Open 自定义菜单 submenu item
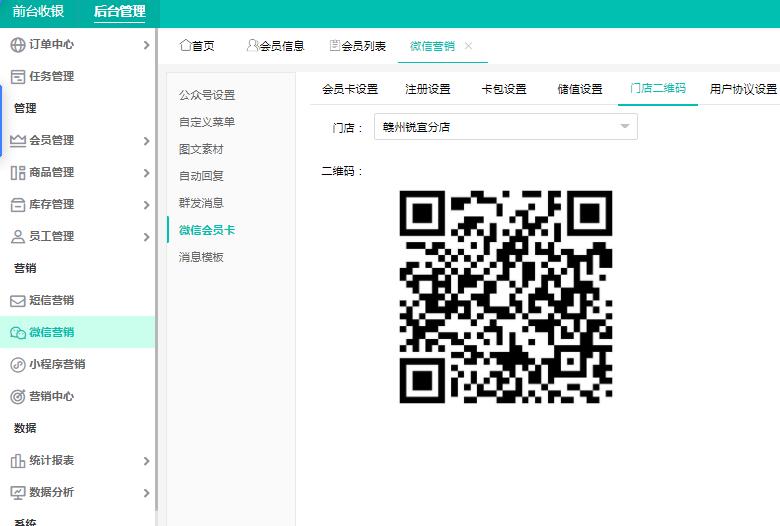 pos(207,121)
